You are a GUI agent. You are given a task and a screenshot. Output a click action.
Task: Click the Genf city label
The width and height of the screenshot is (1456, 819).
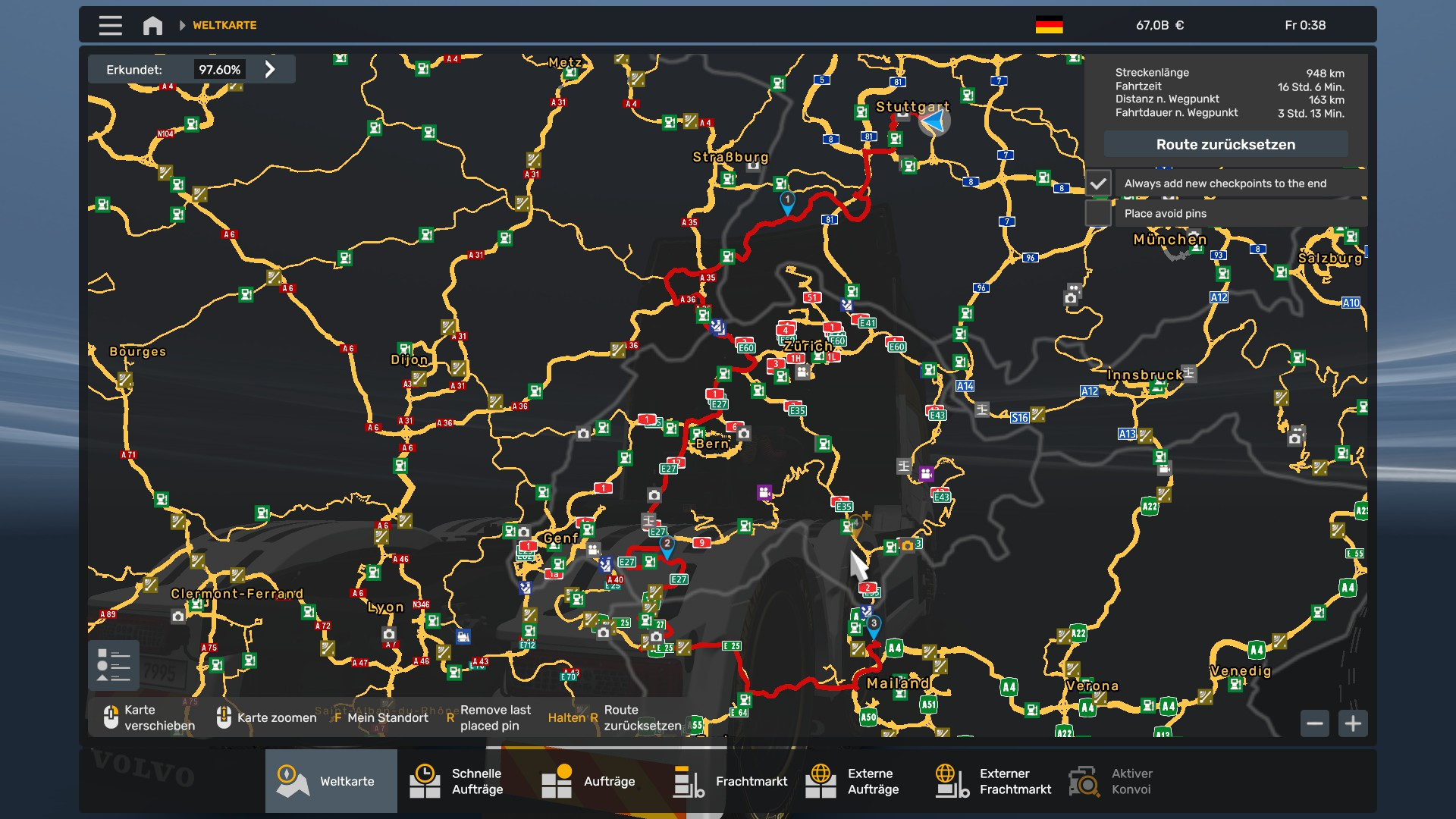(x=560, y=538)
